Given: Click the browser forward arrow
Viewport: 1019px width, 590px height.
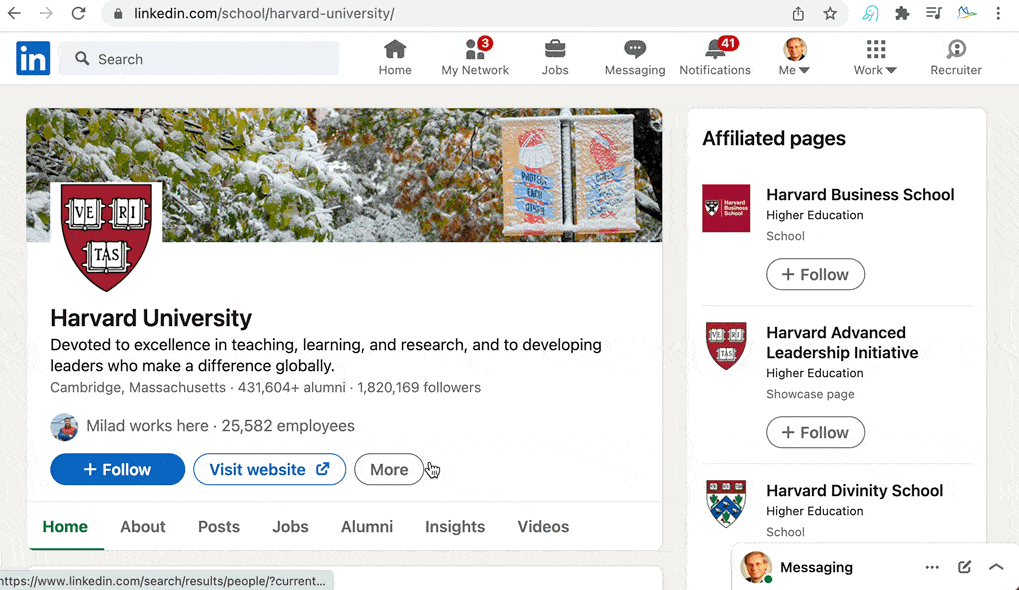Looking at the screenshot, I should [x=46, y=13].
